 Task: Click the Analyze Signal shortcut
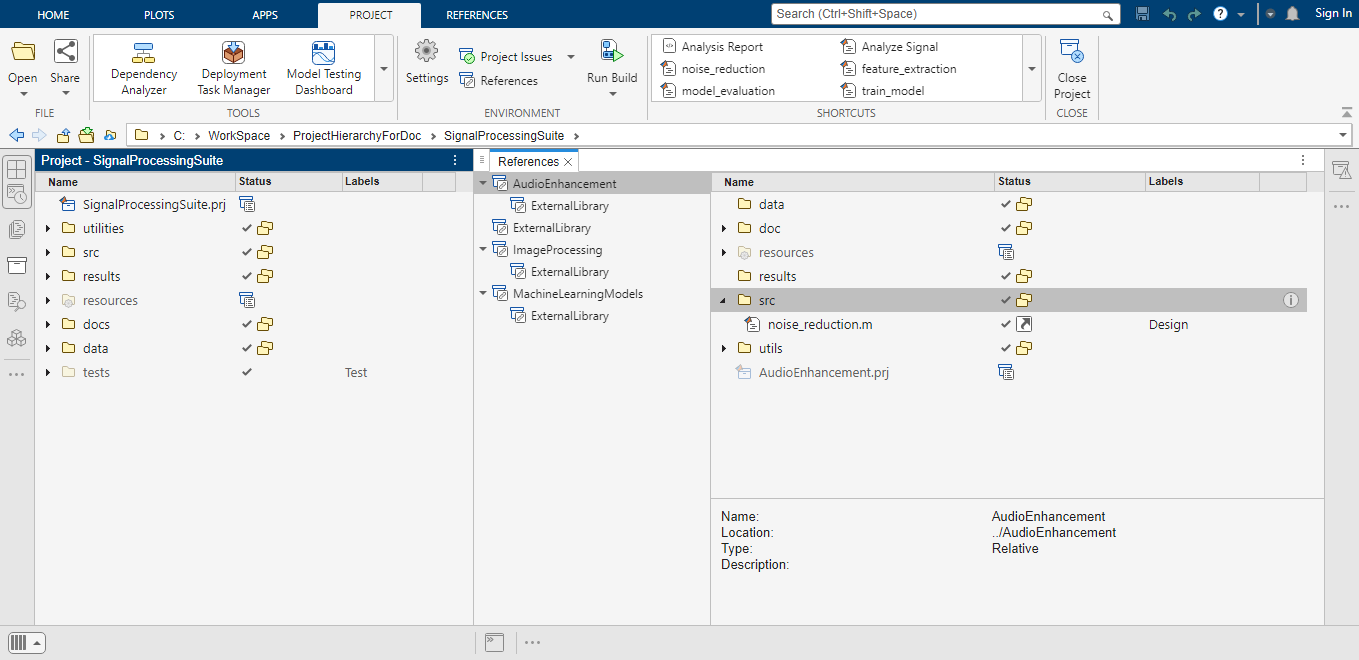coord(898,46)
